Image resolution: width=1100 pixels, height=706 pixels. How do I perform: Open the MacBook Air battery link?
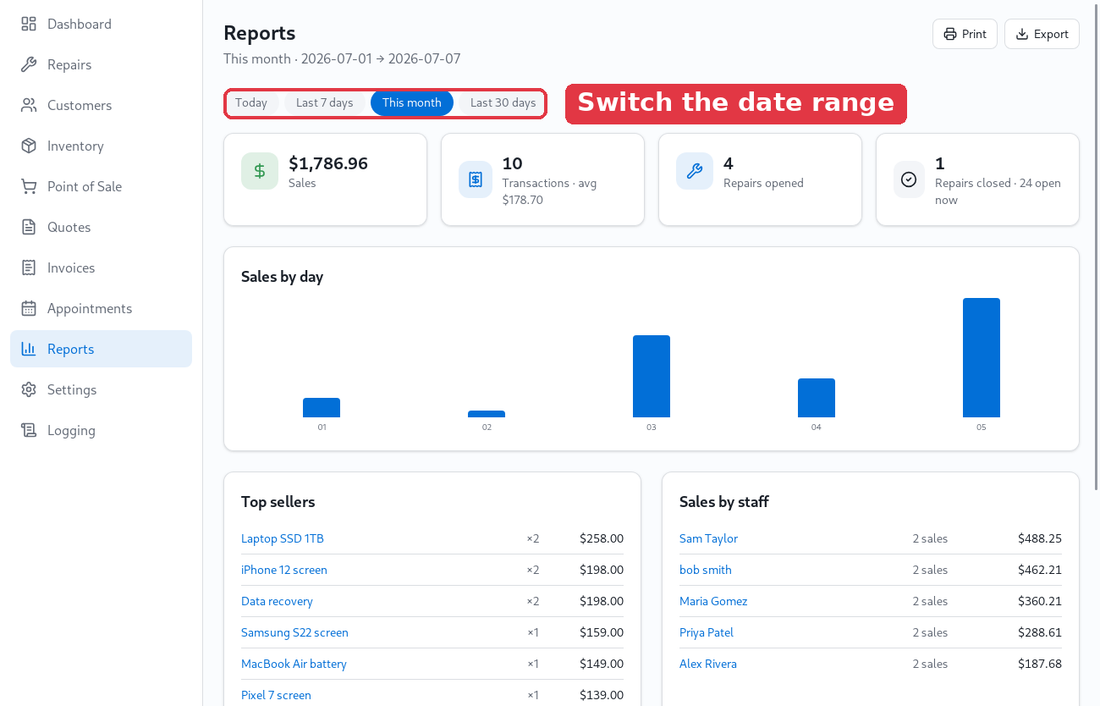[x=293, y=664]
